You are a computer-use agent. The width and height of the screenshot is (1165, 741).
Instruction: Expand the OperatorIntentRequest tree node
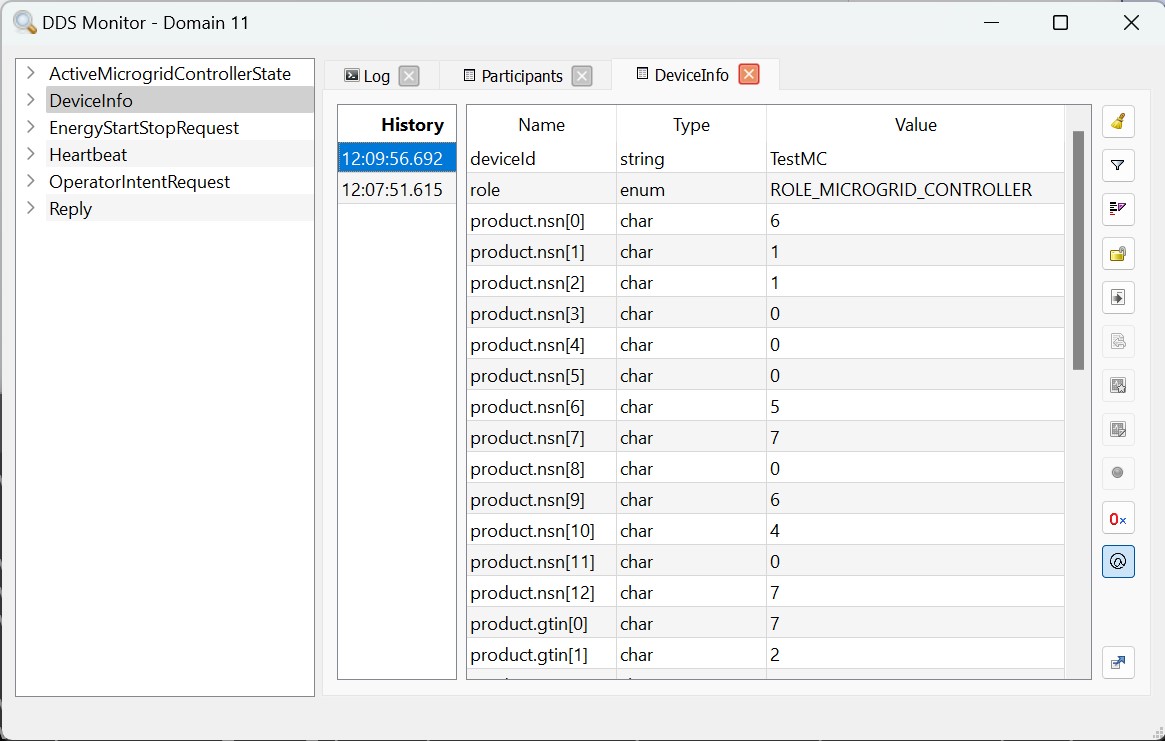click(31, 181)
